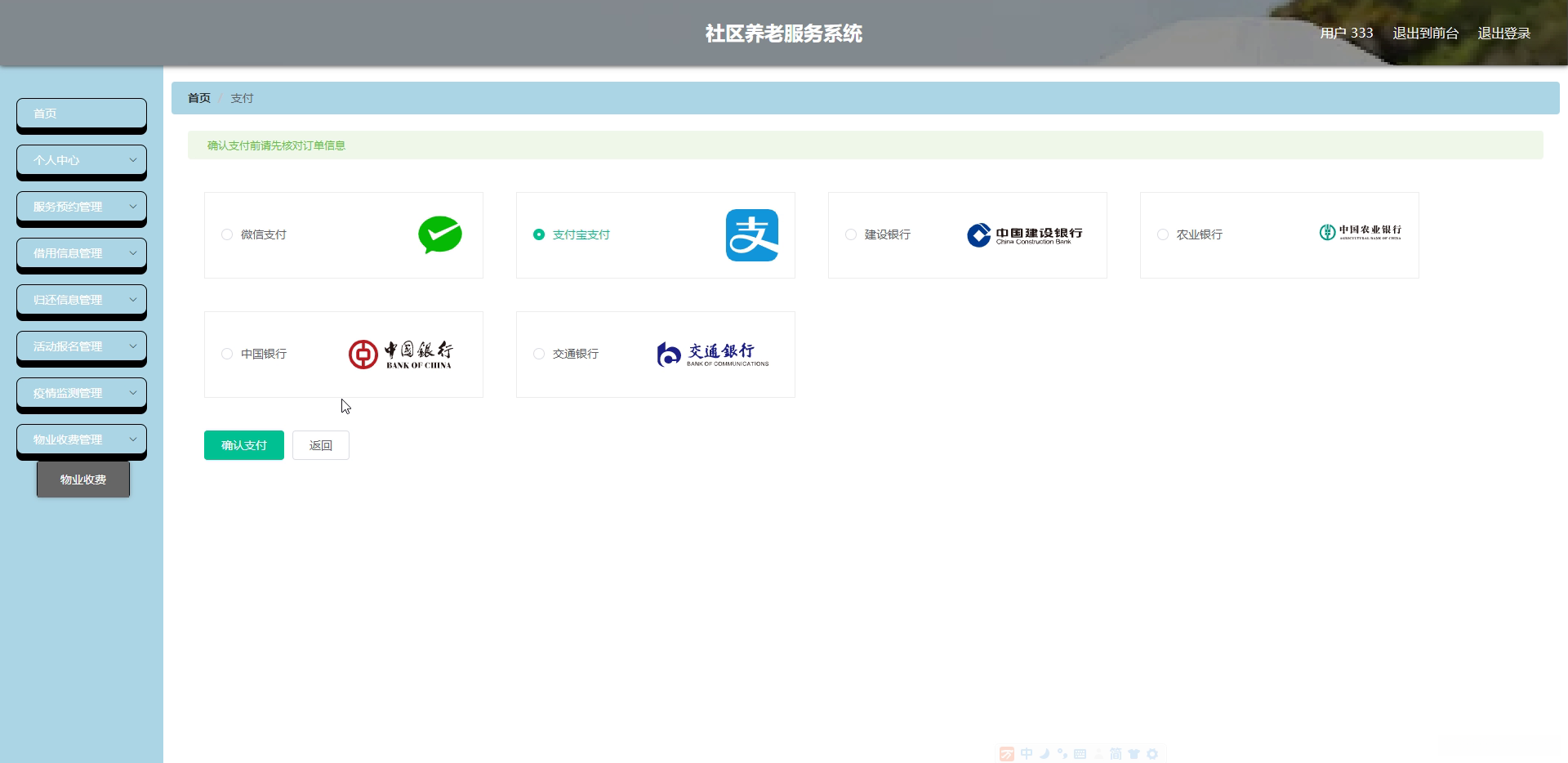
Task: Open Sogou input method settings gear
Action: 1151,753
